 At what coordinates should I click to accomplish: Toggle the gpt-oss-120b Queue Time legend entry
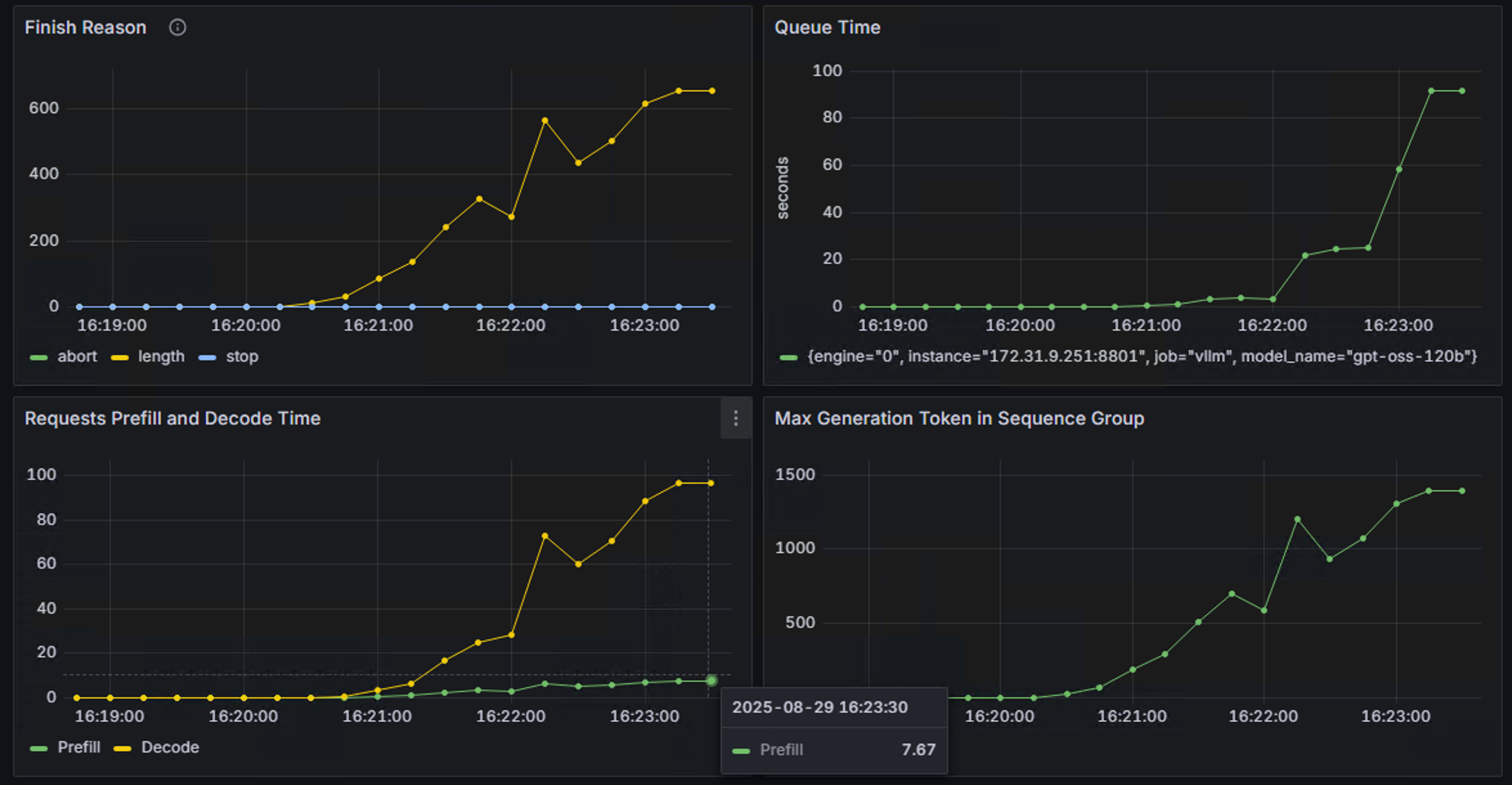point(1141,356)
